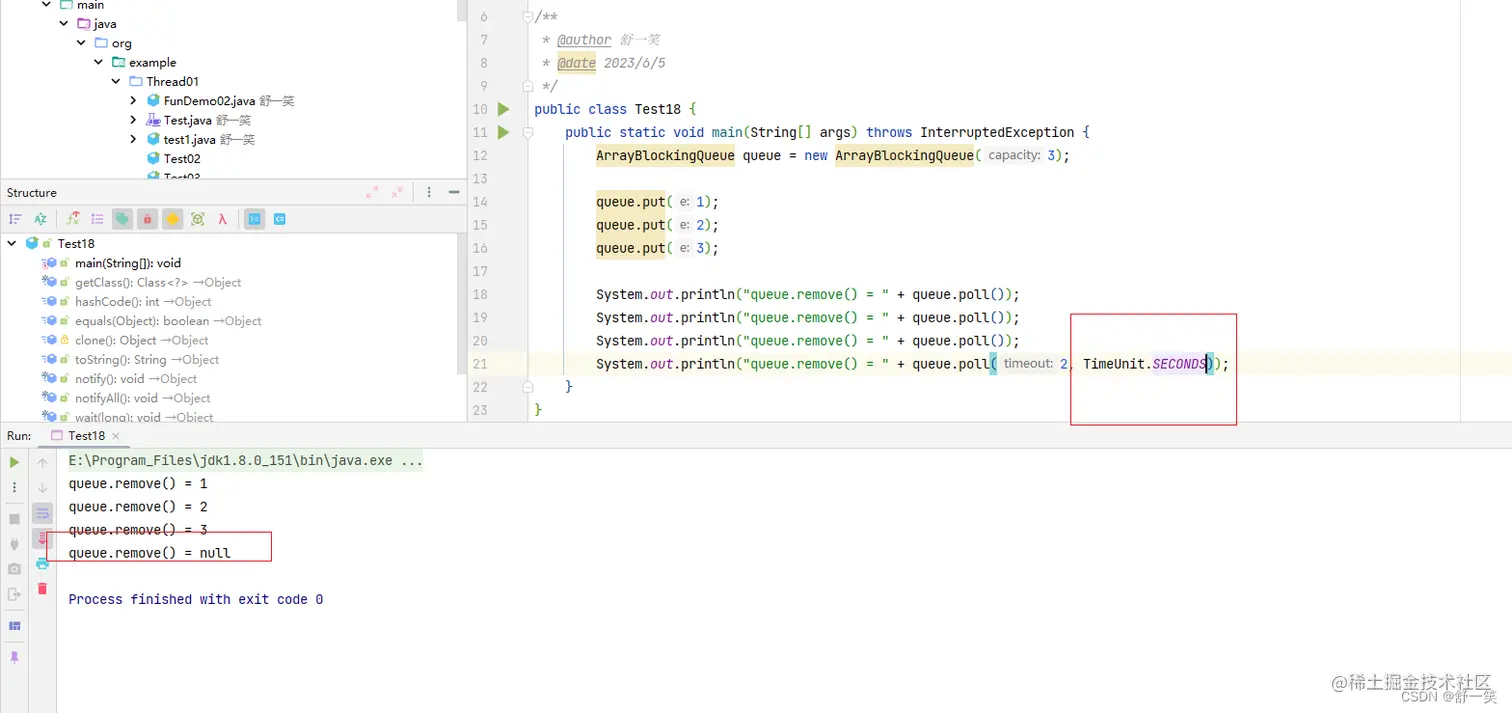Toggle Show Inherited members icon
This screenshot has width=1512, height=713.
click(73, 219)
